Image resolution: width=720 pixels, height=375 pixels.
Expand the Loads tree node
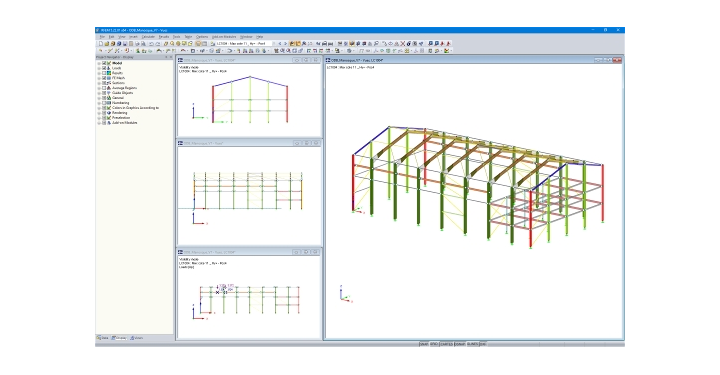pyautogui.click(x=99, y=68)
